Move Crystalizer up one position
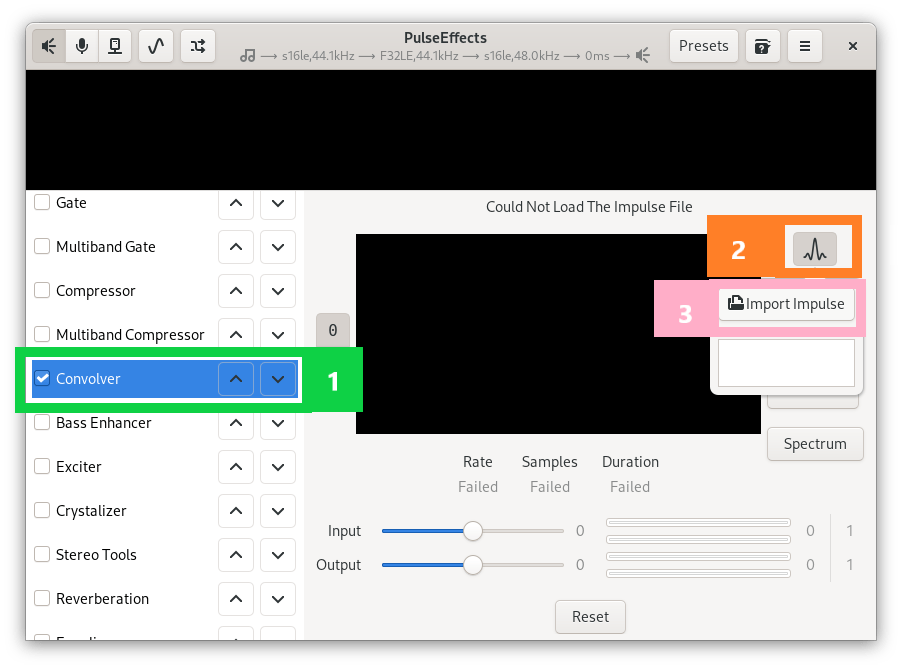Viewport: 902px width, 669px height. [236, 511]
